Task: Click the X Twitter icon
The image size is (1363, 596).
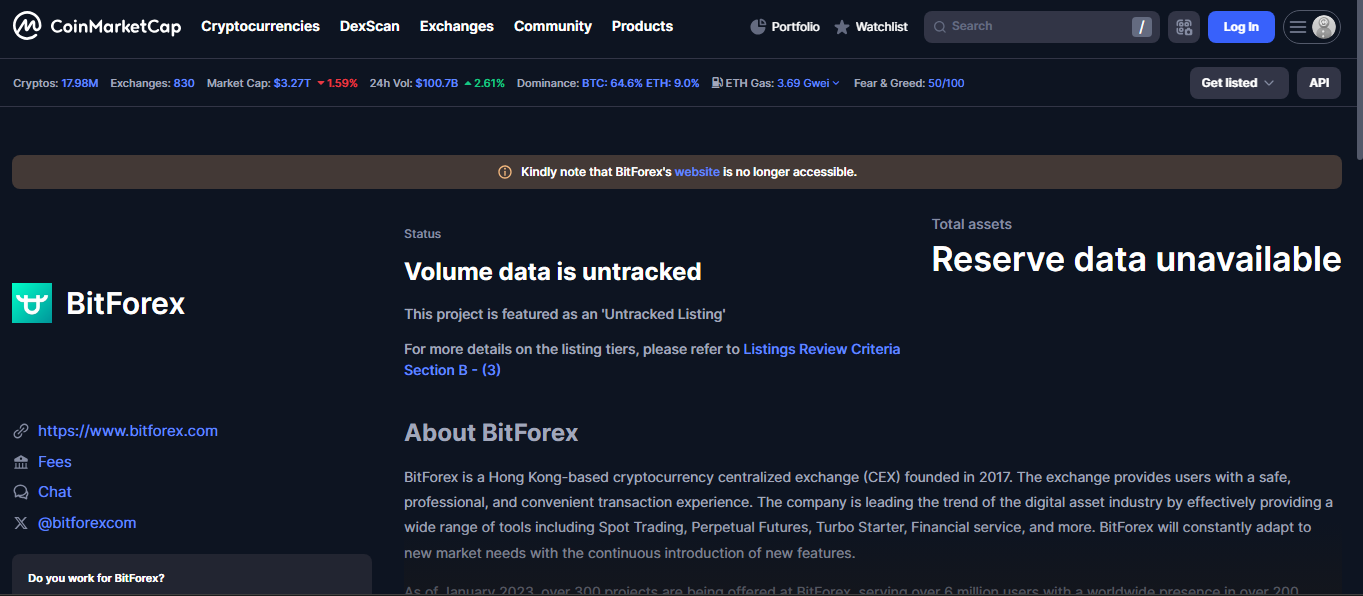Action: (21, 523)
